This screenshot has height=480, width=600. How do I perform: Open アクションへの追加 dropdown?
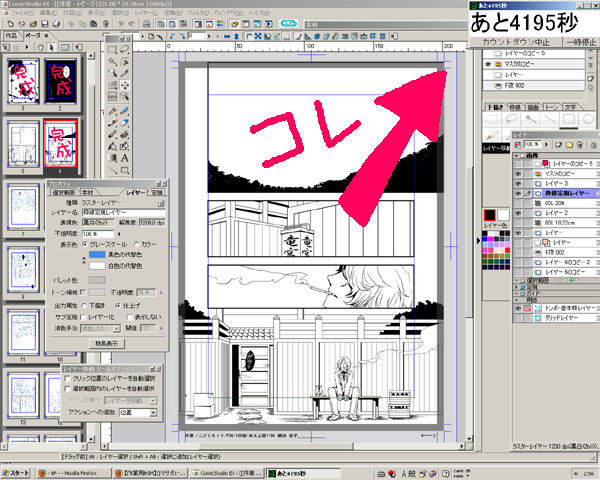click(x=153, y=413)
